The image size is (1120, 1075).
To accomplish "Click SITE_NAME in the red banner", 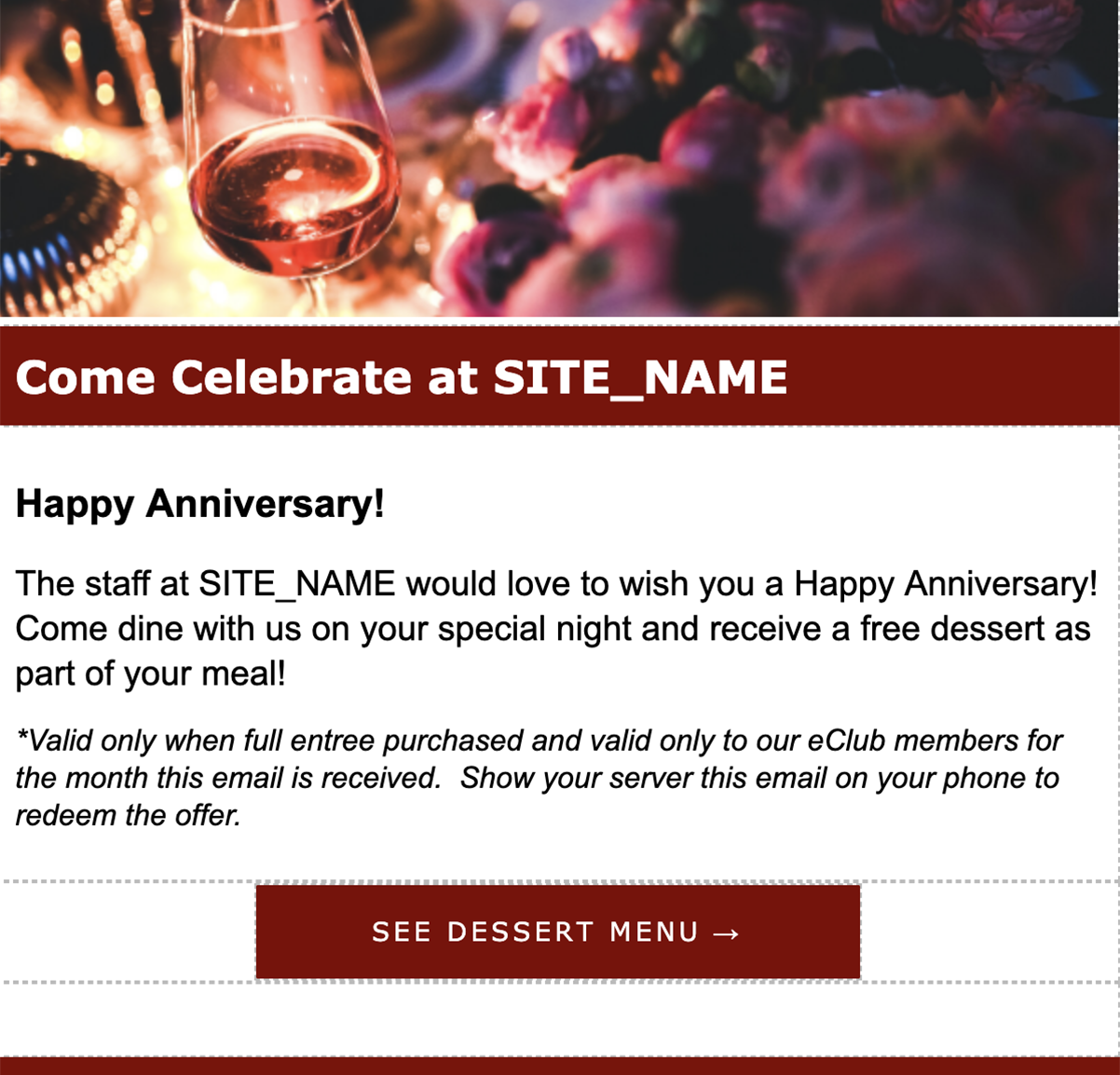I will (x=640, y=377).
